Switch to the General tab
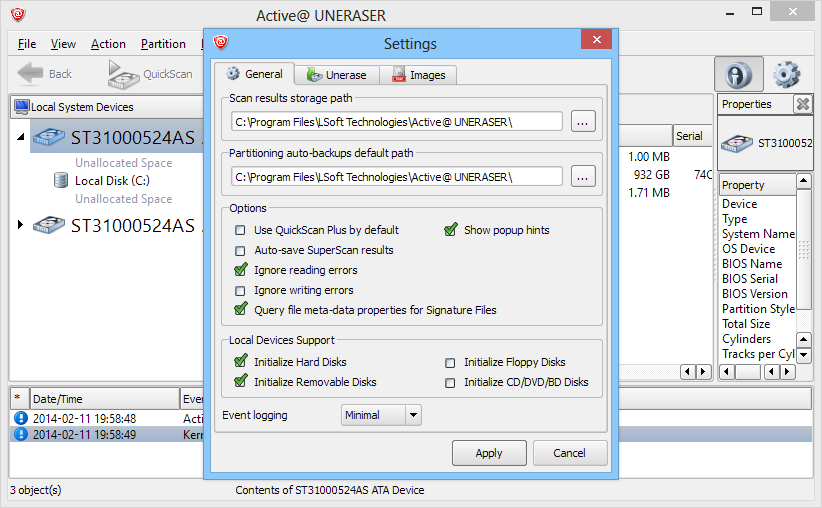Image resolution: width=822 pixels, height=508 pixels. 254,74
